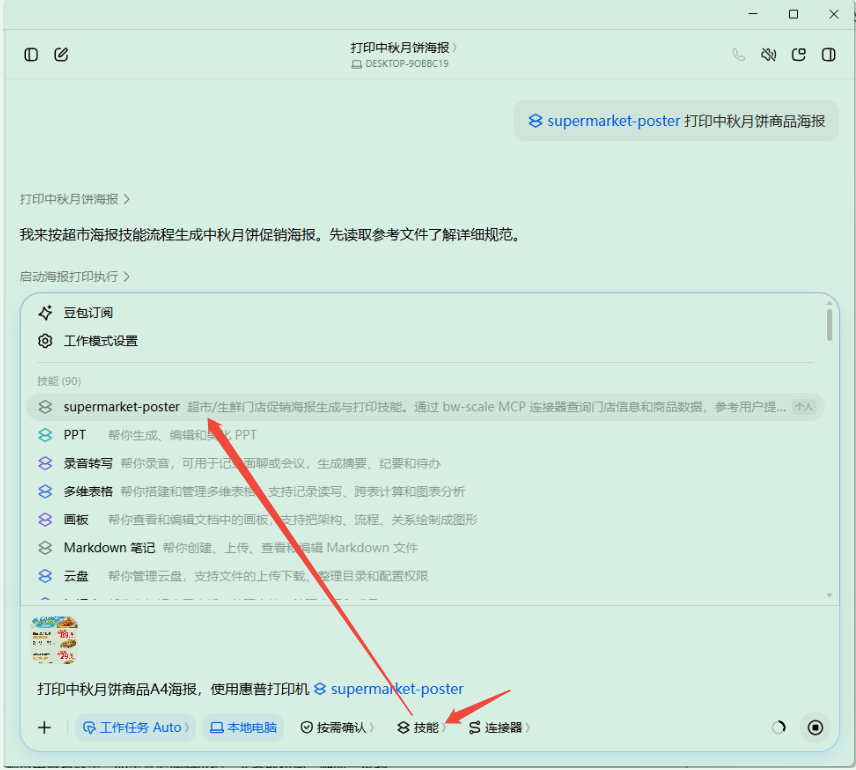Click the supermarket-poster tag in input box
The width and height of the screenshot is (856, 770).
389,689
